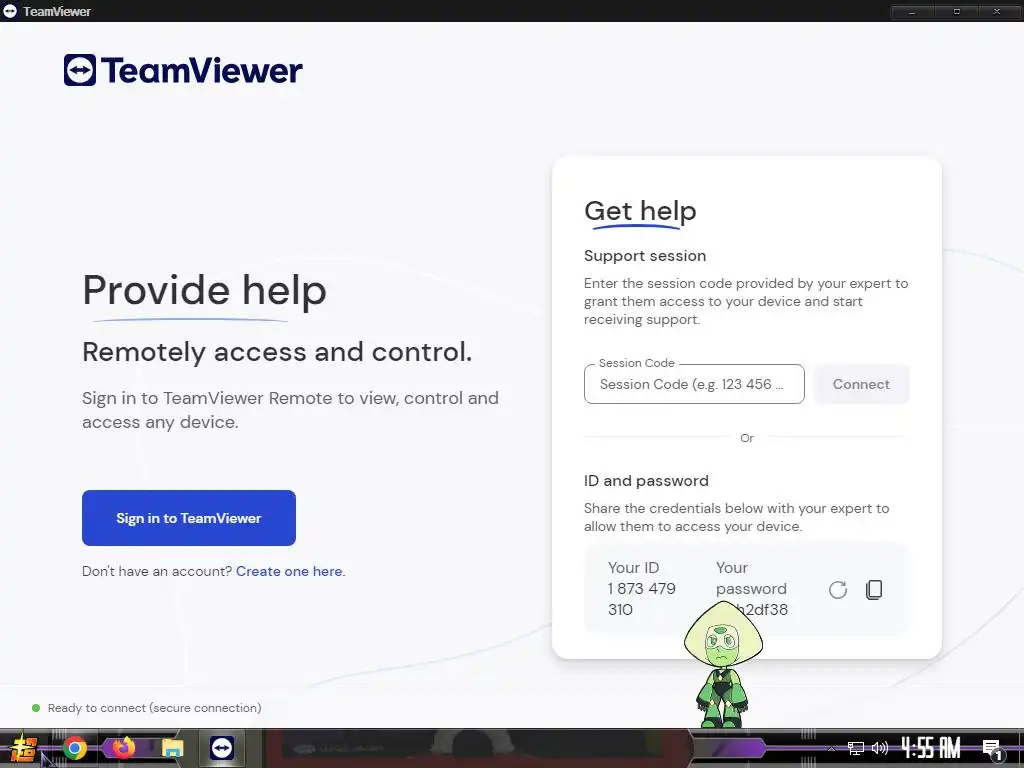Open Firefox from the taskbar
This screenshot has width=1024, height=768.
tap(123, 747)
